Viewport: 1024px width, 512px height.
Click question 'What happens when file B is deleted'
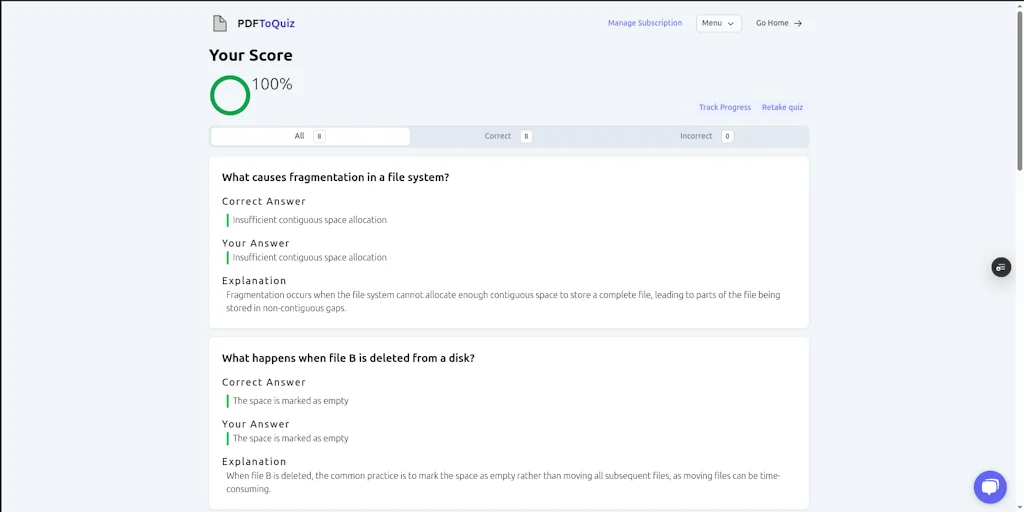point(348,358)
